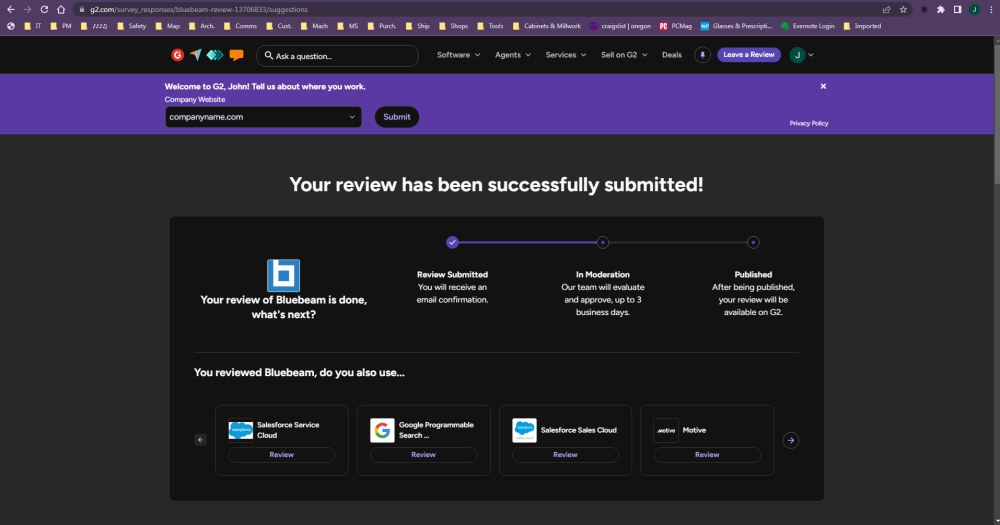Open the browser extensions puzzle icon
1000x525 pixels.
coord(941,10)
